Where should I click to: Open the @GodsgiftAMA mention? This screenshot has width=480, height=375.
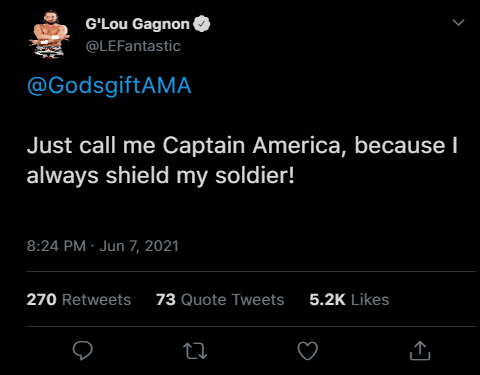coord(109,86)
